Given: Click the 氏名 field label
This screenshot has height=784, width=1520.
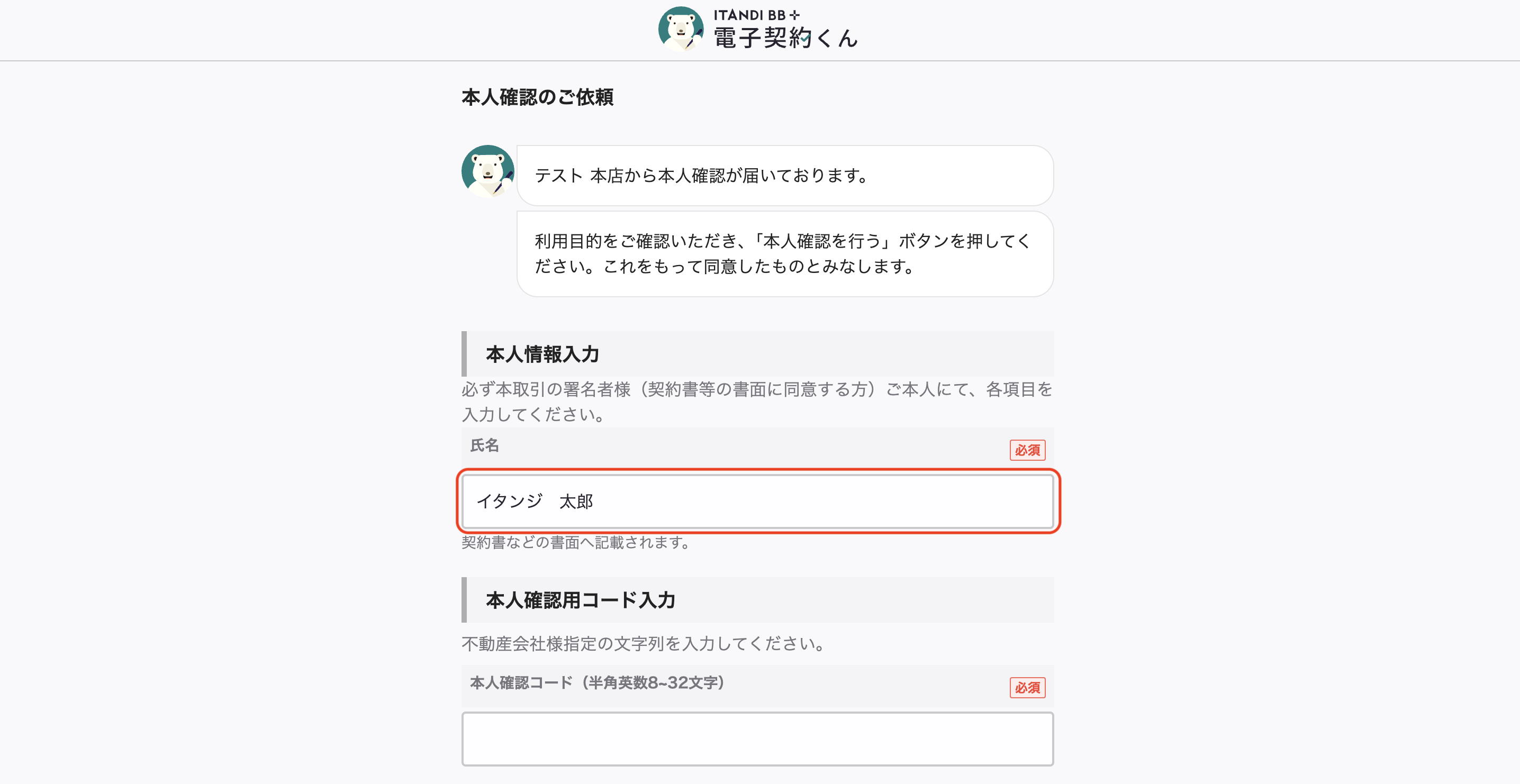Looking at the screenshot, I should [484, 445].
